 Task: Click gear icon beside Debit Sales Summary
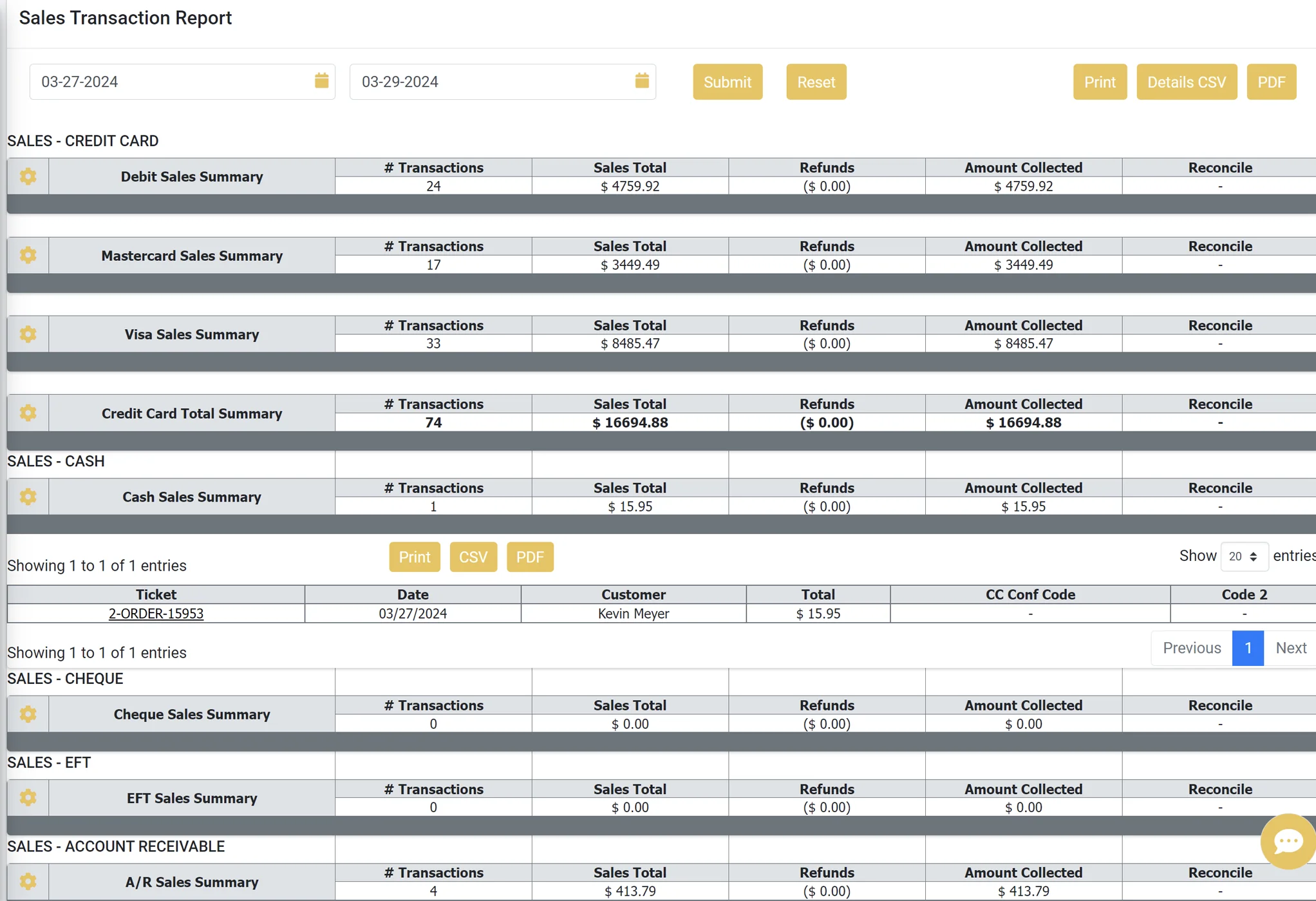click(x=28, y=176)
